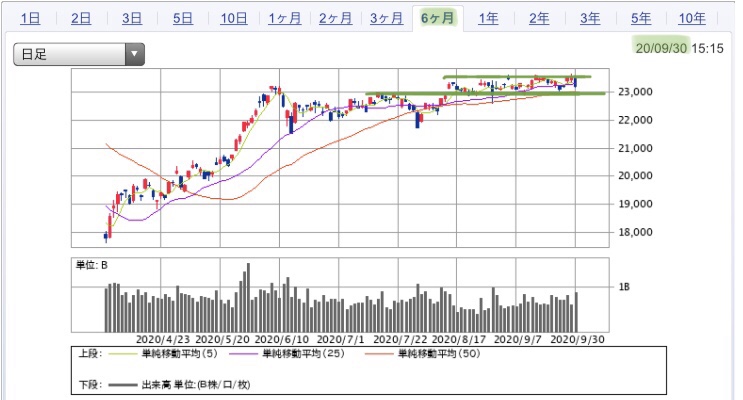
Task: Open the 2ヶ月 chart range
Action: tap(335, 18)
